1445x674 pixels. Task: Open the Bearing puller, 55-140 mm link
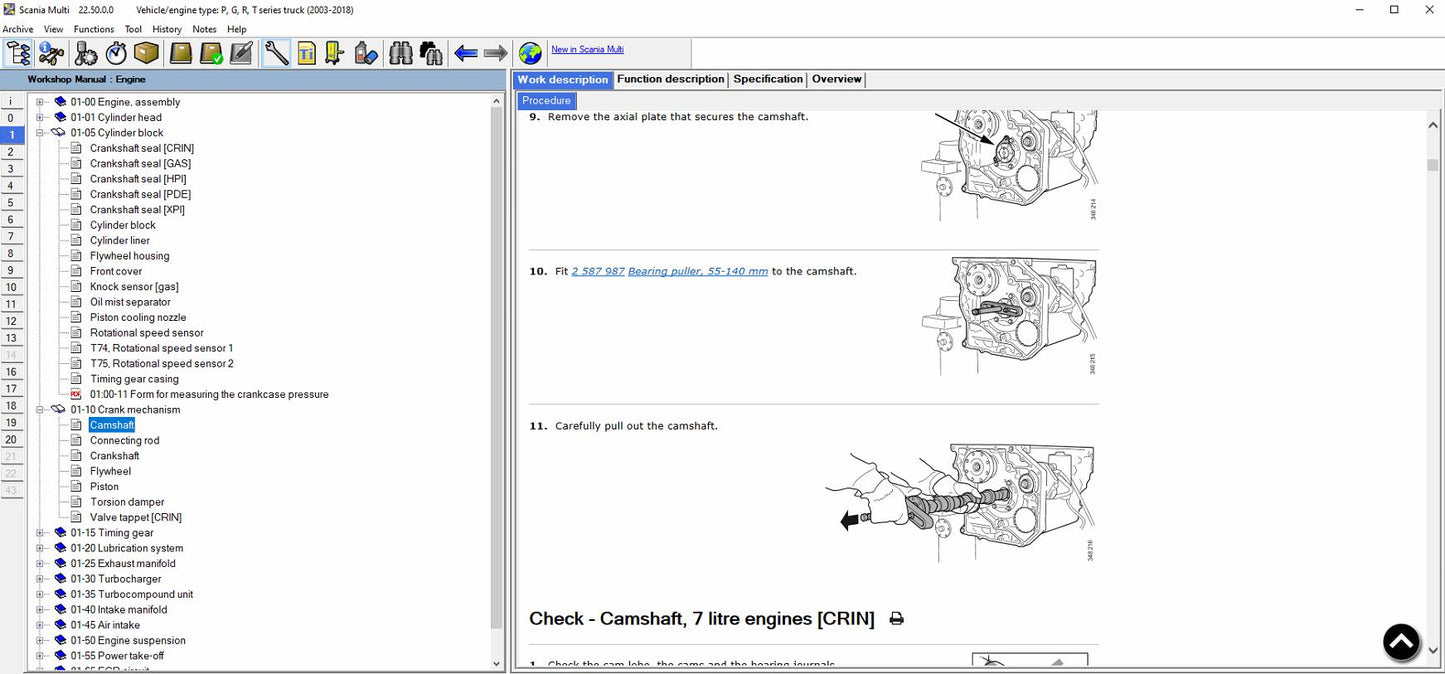[x=697, y=271]
